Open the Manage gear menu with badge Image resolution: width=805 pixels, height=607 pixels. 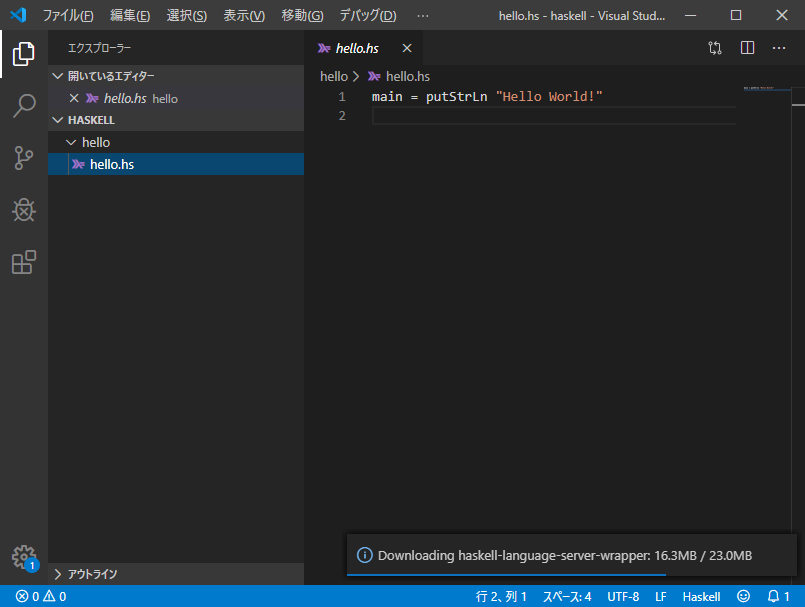tap(23, 557)
